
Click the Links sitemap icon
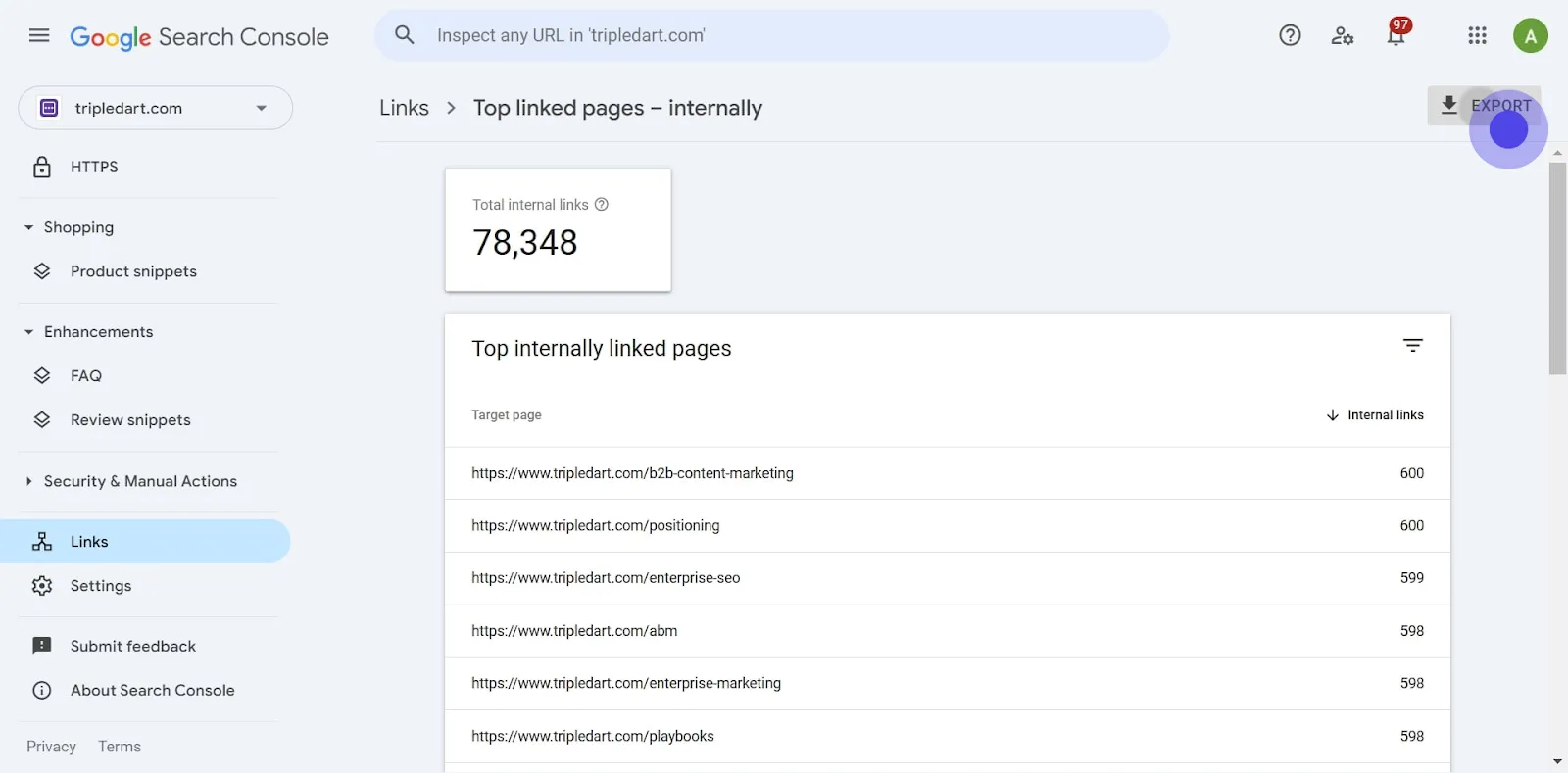(x=42, y=541)
